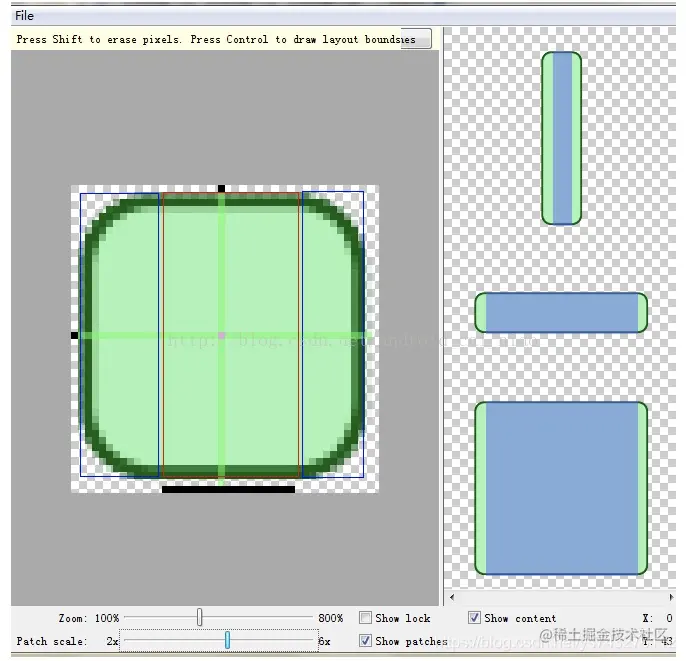Screen dimensions: 686x661
Task: Click the Zoom slider handle
Action: pyautogui.click(x=200, y=617)
